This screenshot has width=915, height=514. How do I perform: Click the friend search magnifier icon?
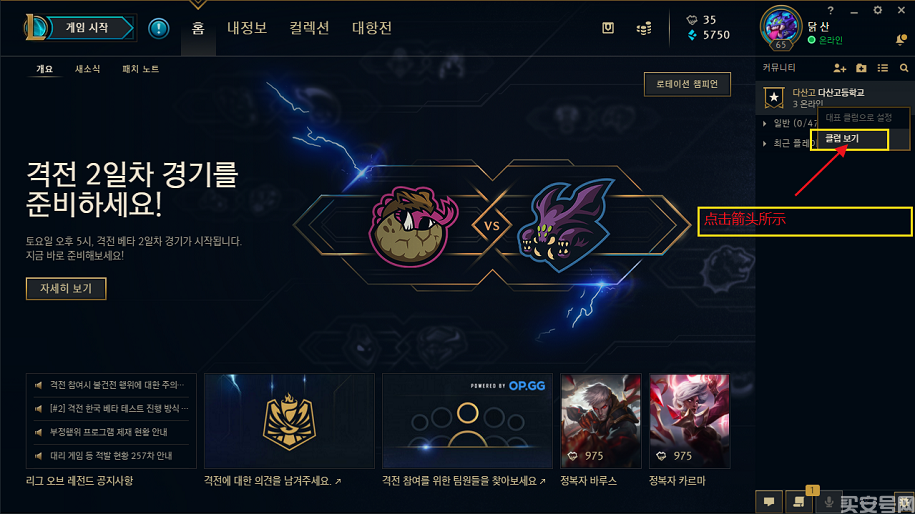coord(904,68)
